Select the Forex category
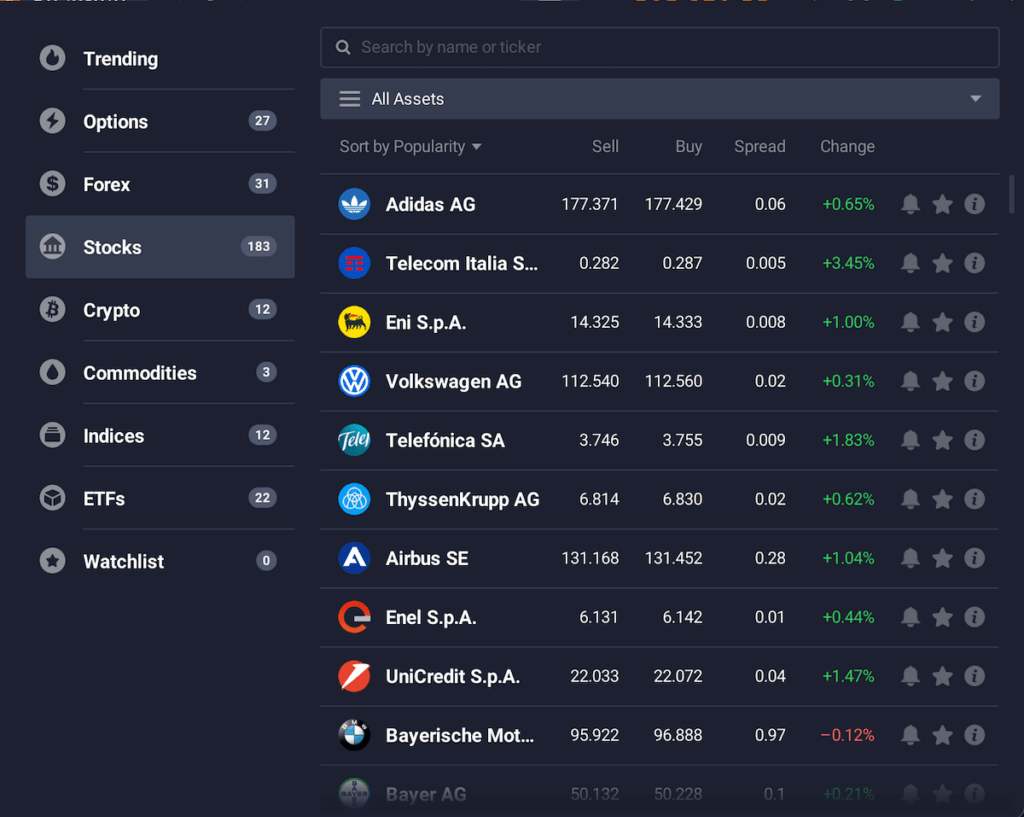Image resolution: width=1024 pixels, height=817 pixels. click(x=160, y=184)
